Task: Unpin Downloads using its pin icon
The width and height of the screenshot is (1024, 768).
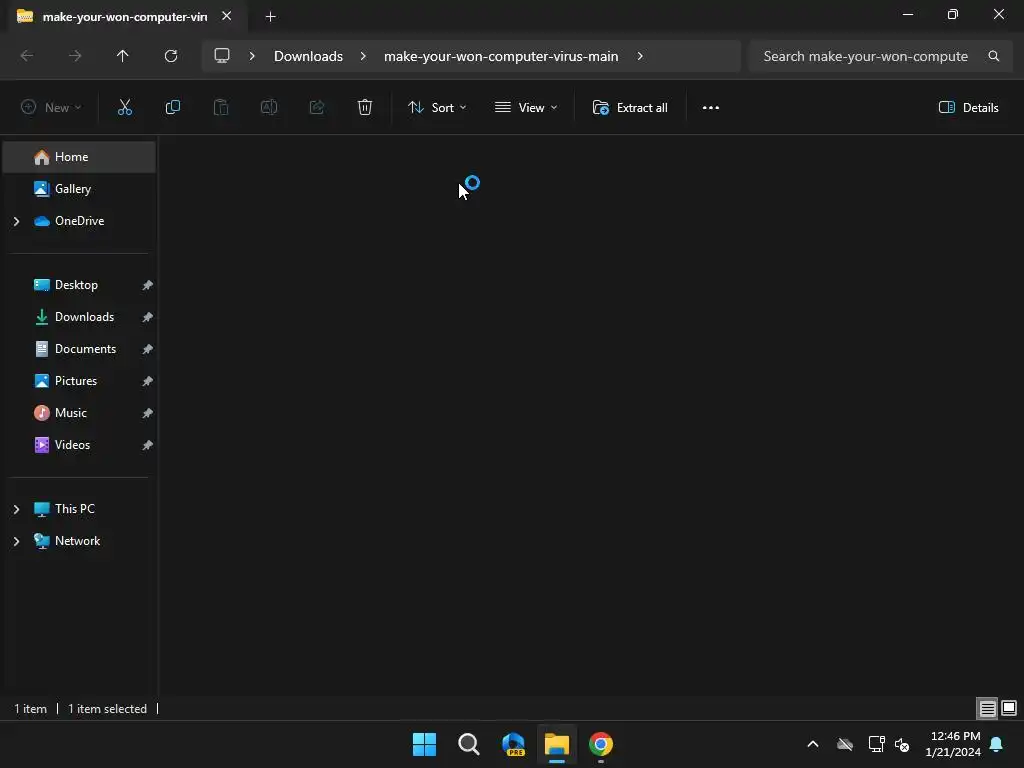Action: point(148,317)
